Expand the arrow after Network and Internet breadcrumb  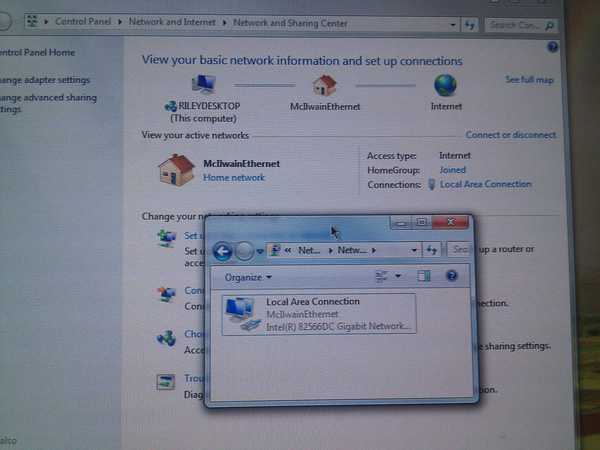click(225, 23)
